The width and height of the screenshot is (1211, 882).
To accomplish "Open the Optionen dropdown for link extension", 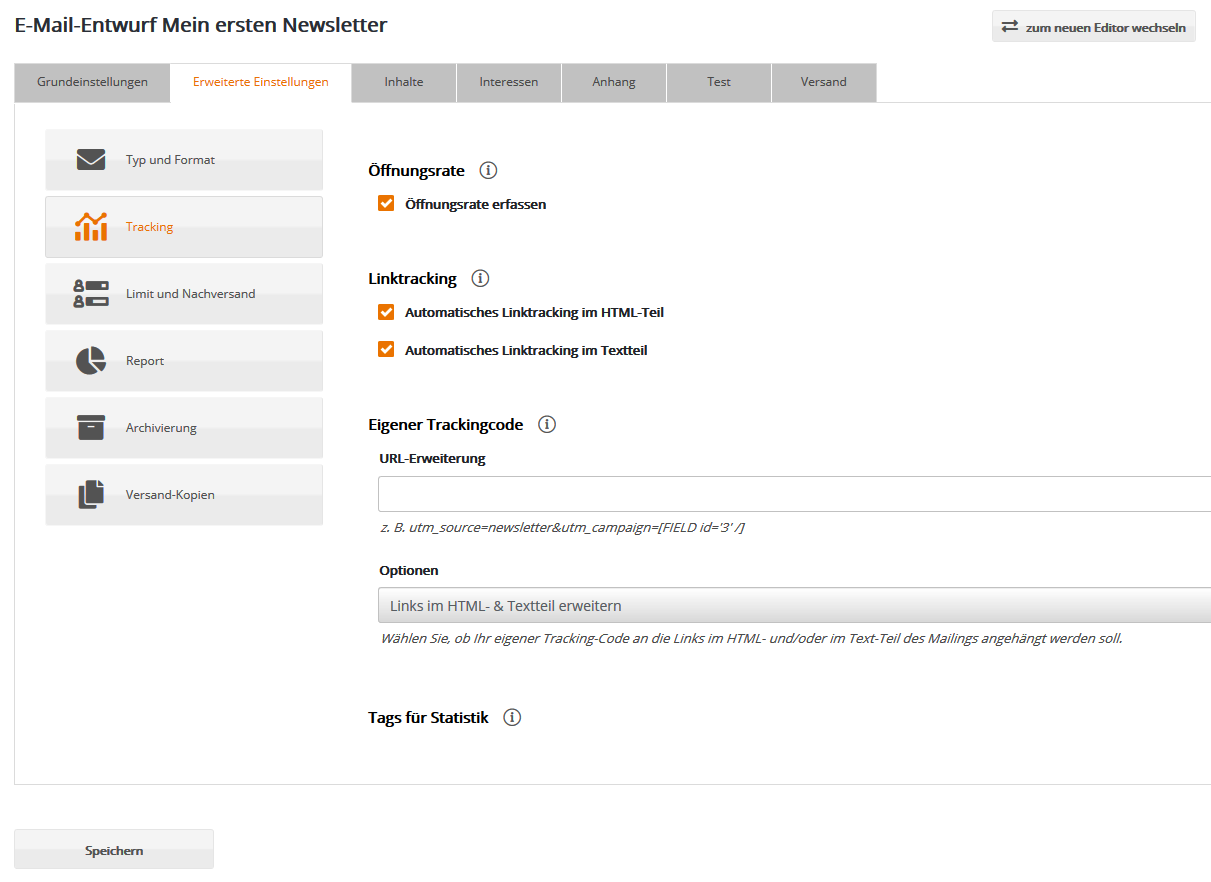I will click(700, 605).
